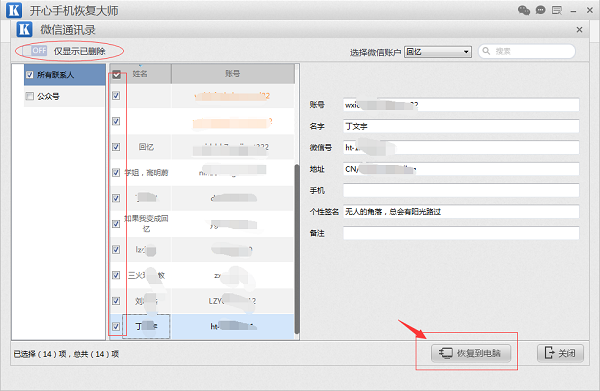Image resolution: width=600 pixels, height=391 pixels.
Task: Open the 选择微信账户 dropdown
Action: [x=438, y=52]
